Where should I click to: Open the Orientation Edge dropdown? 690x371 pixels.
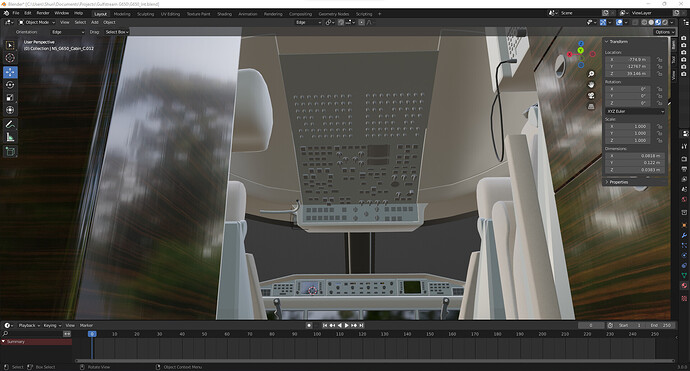68,32
